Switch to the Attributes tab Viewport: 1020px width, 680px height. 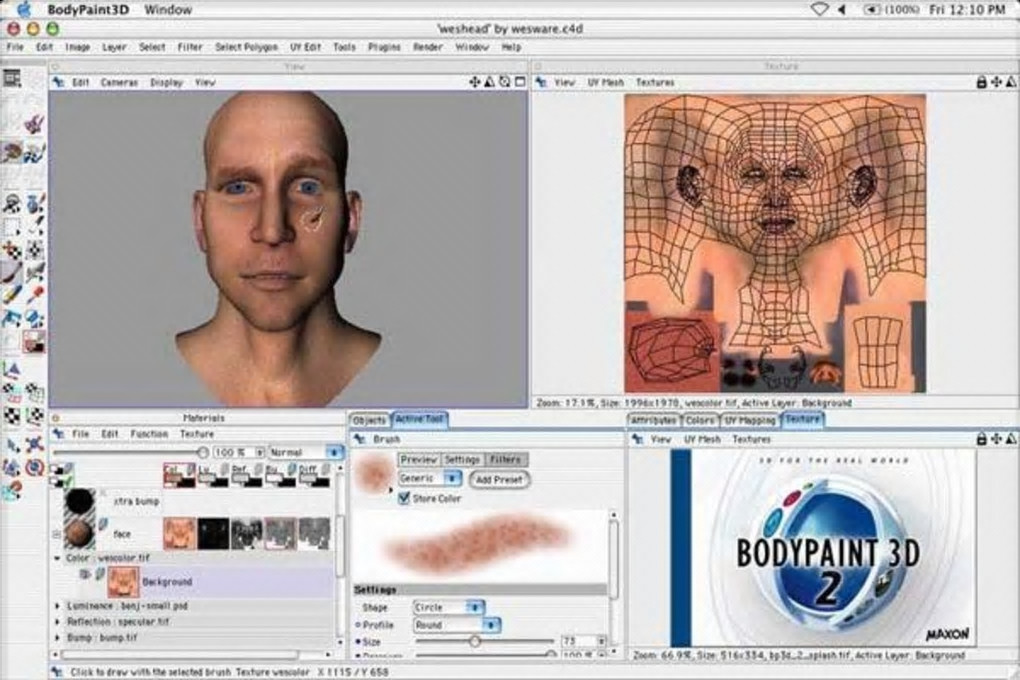click(654, 420)
